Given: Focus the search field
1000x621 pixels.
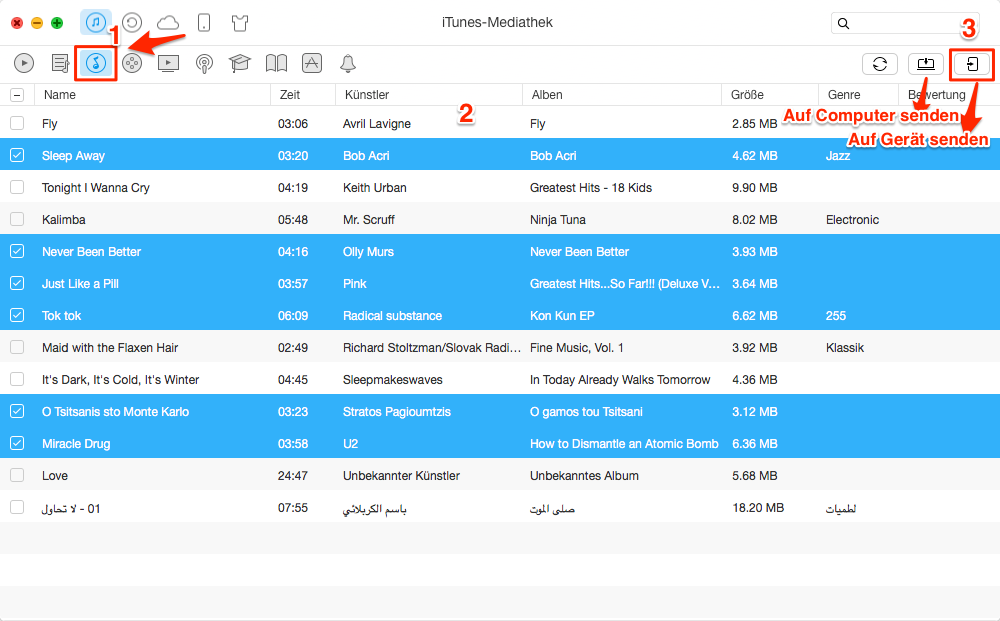Looking at the screenshot, I should point(908,24).
